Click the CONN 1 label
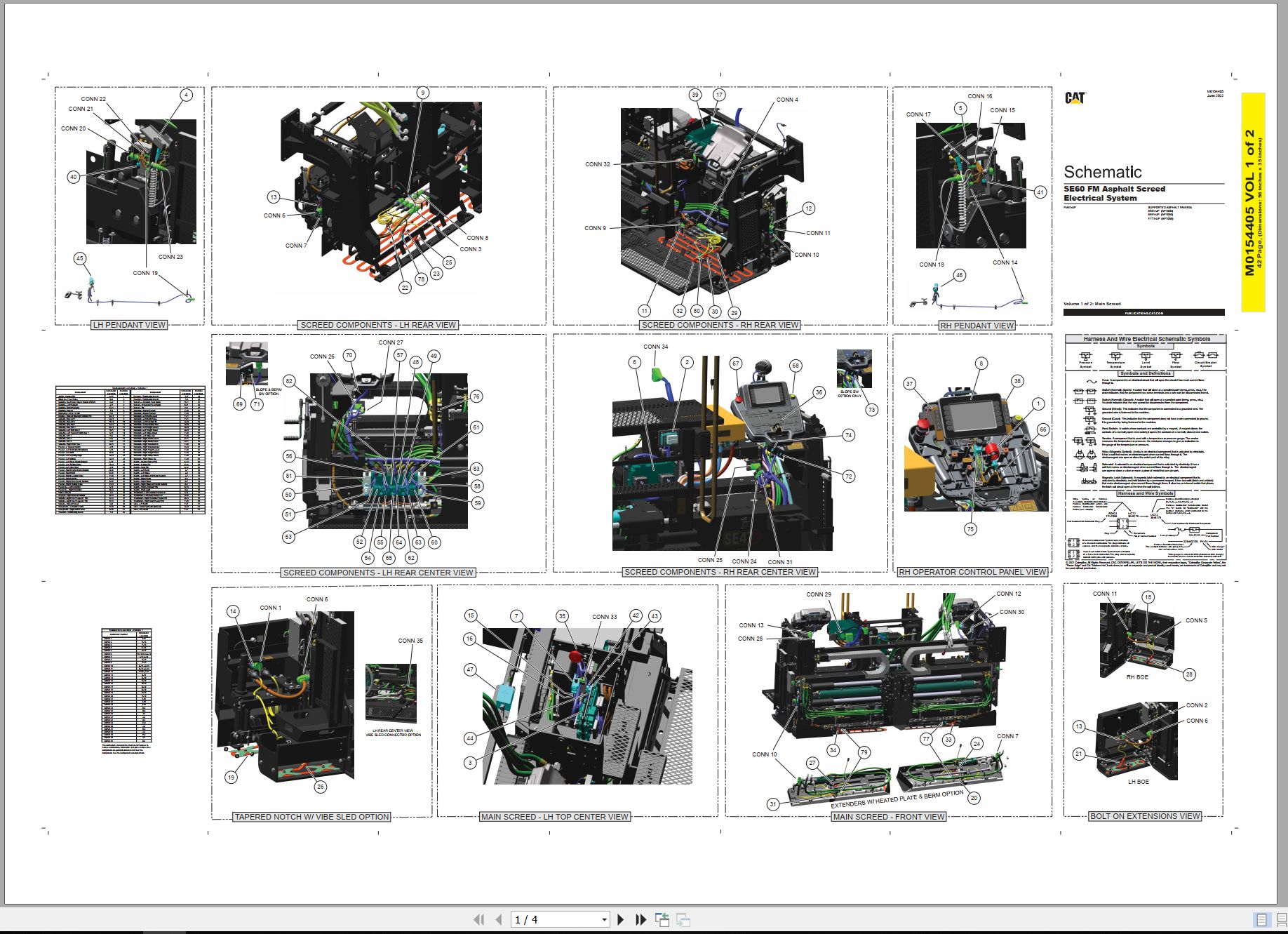This screenshot has width=1288, height=934. pyautogui.click(x=270, y=608)
